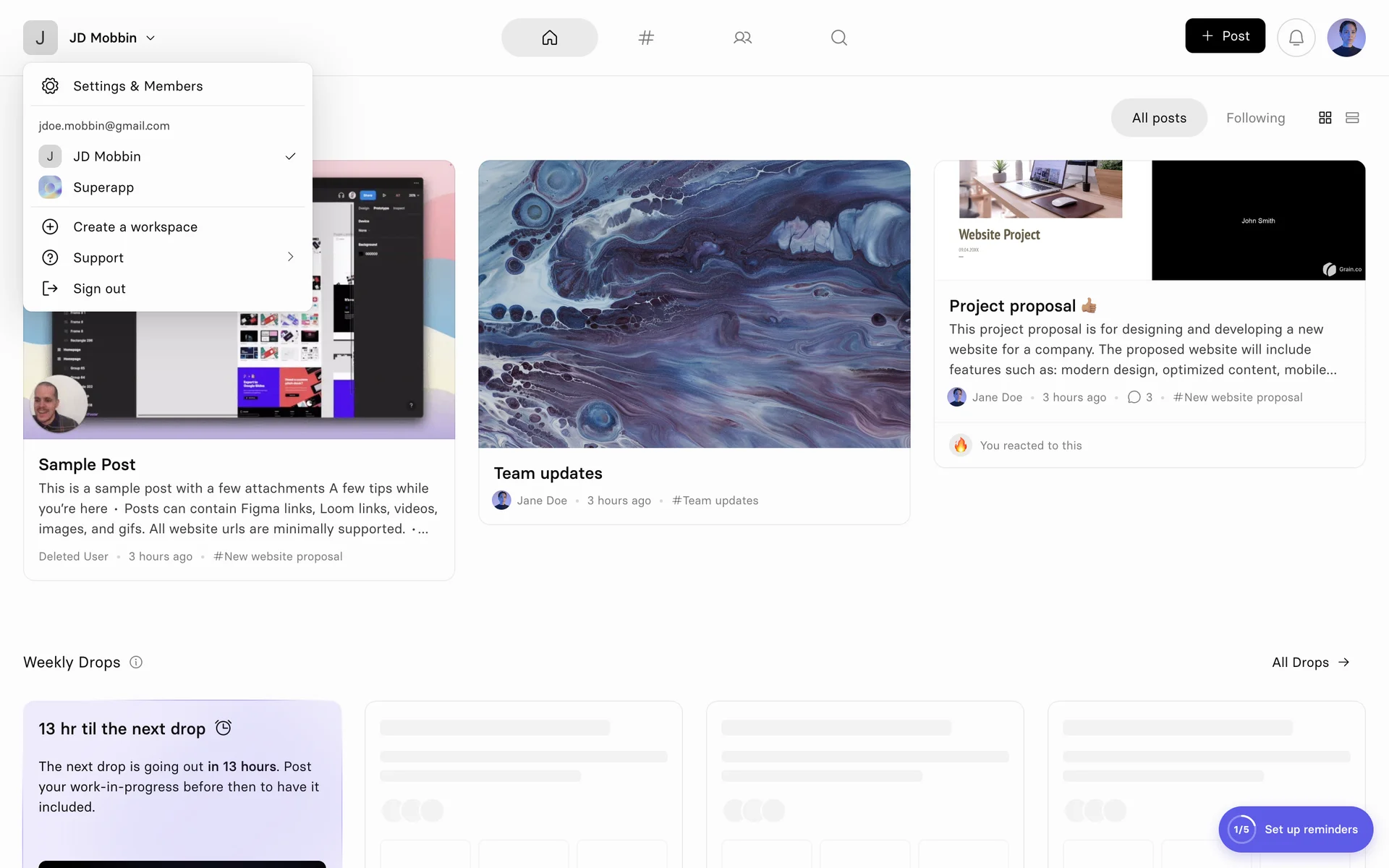This screenshot has width=1389, height=868.
Task: Switch to list view layout
Action: (1352, 118)
